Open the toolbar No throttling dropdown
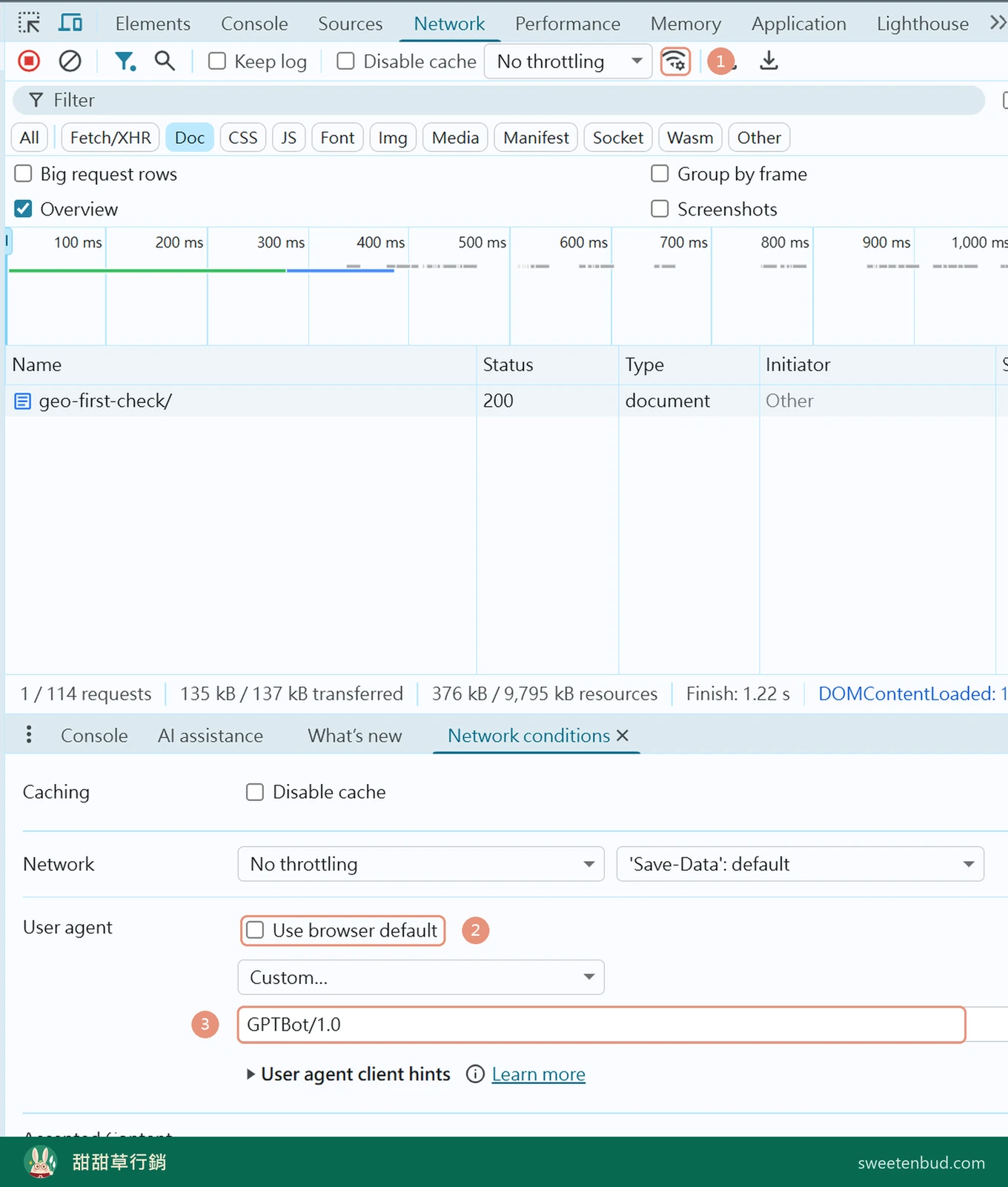This screenshot has height=1187, width=1008. pyautogui.click(x=568, y=61)
